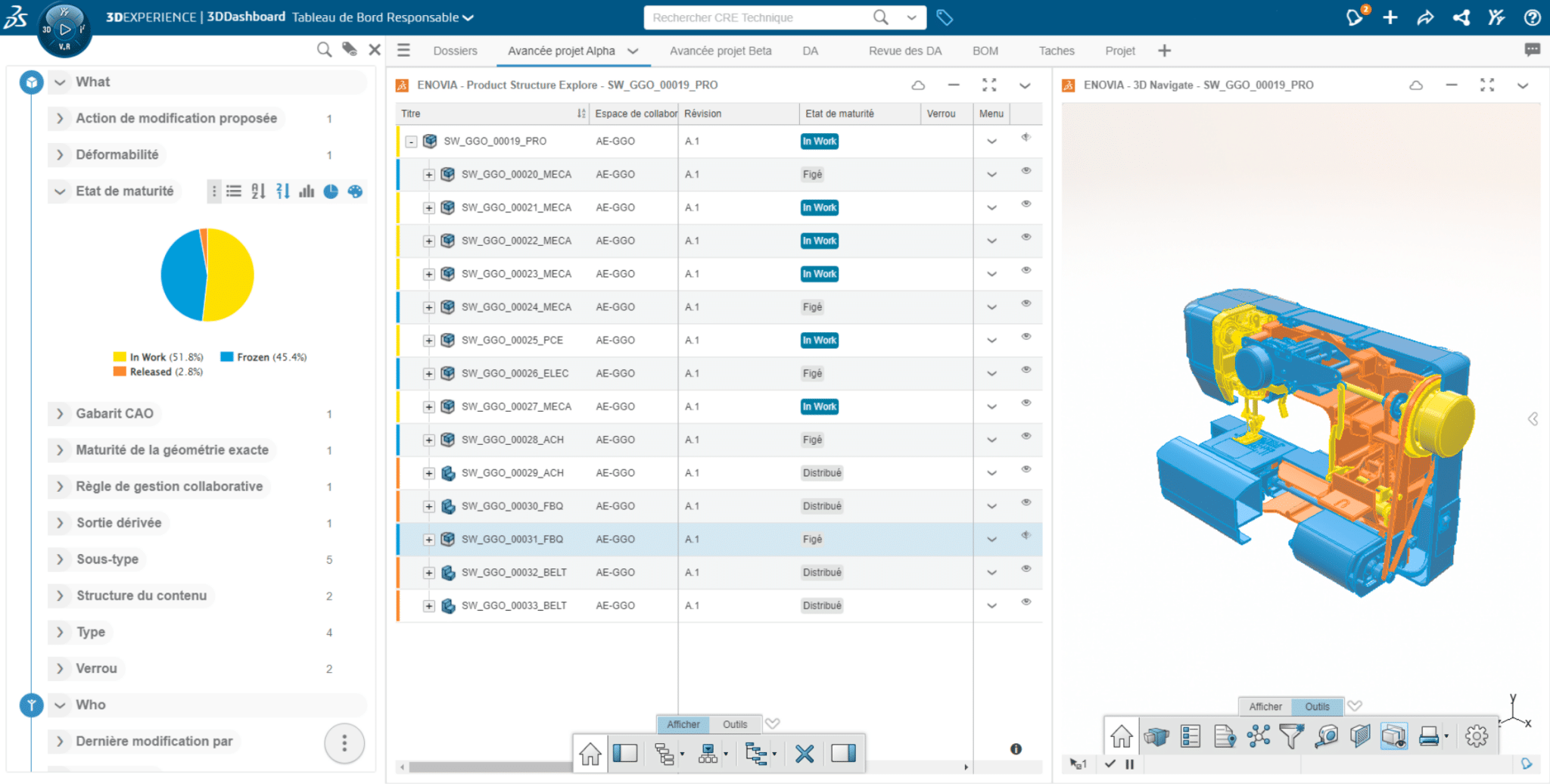Open the hamburger menu beside Dossiers
Viewport: 1550px width, 784px height.
coord(403,50)
